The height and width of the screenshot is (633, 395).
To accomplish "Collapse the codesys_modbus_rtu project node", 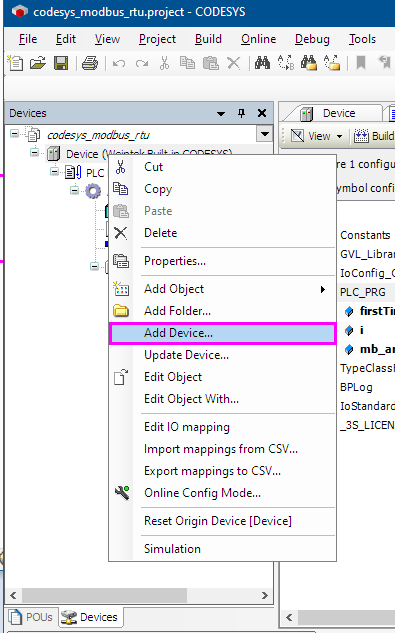I will [14, 133].
